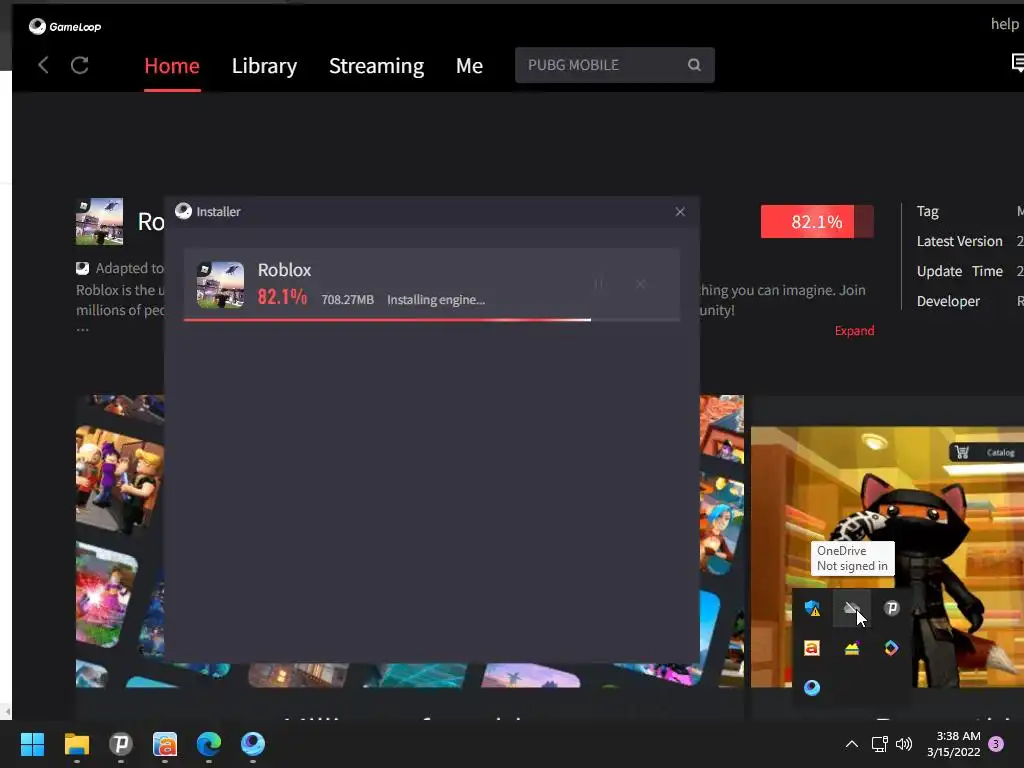The width and height of the screenshot is (1024, 768).
Task: Click the Roblox game thumbnail on the page
Action: [x=99, y=222]
